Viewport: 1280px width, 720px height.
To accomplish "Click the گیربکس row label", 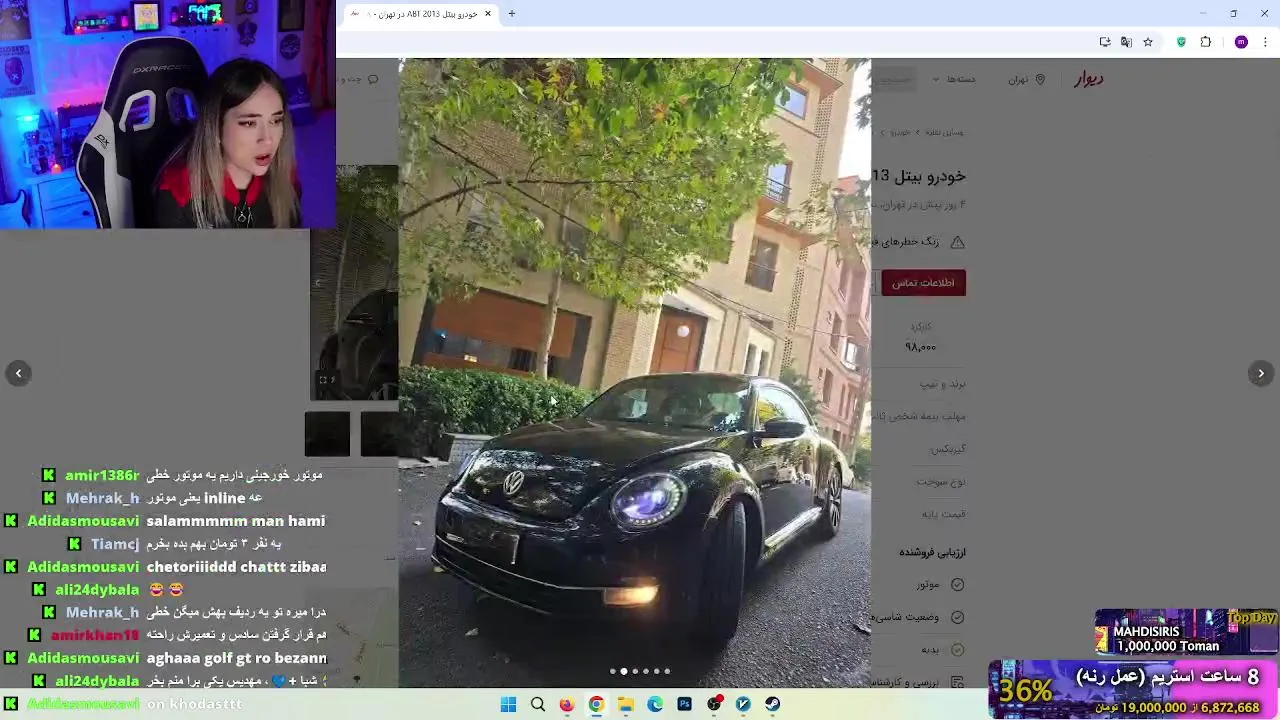I will pos(948,449).
